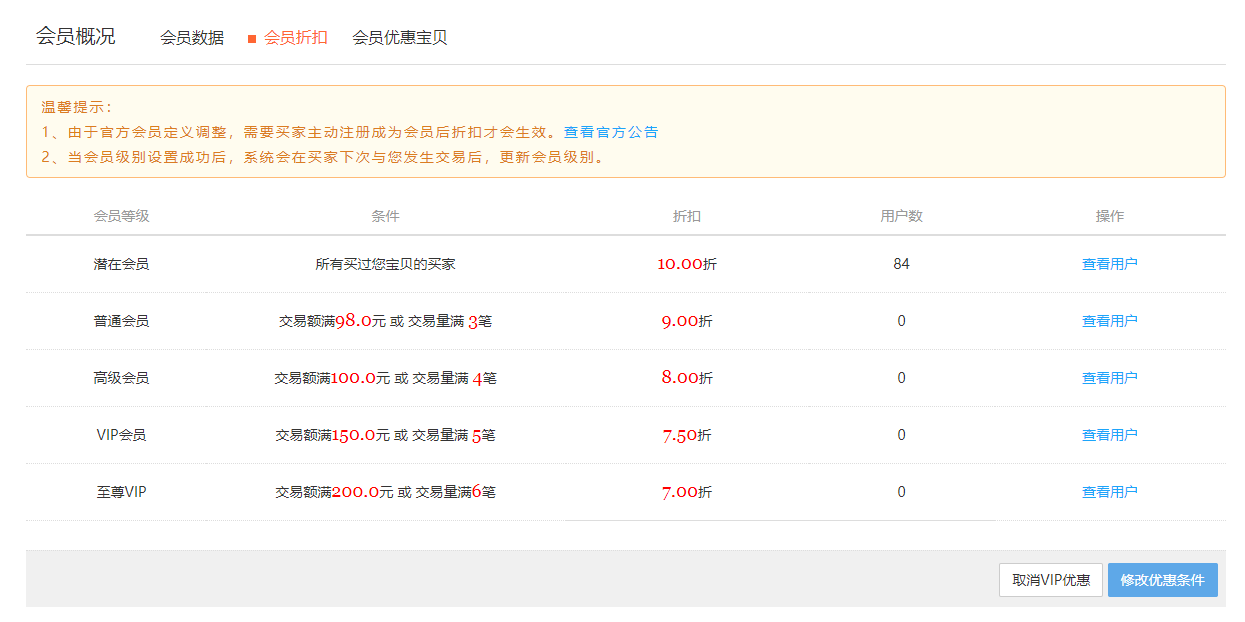Click the 条件 column header
Image resolution: width=1245 pixels, height=622 pixels.
pyautogui.click(x=385, y=216)
